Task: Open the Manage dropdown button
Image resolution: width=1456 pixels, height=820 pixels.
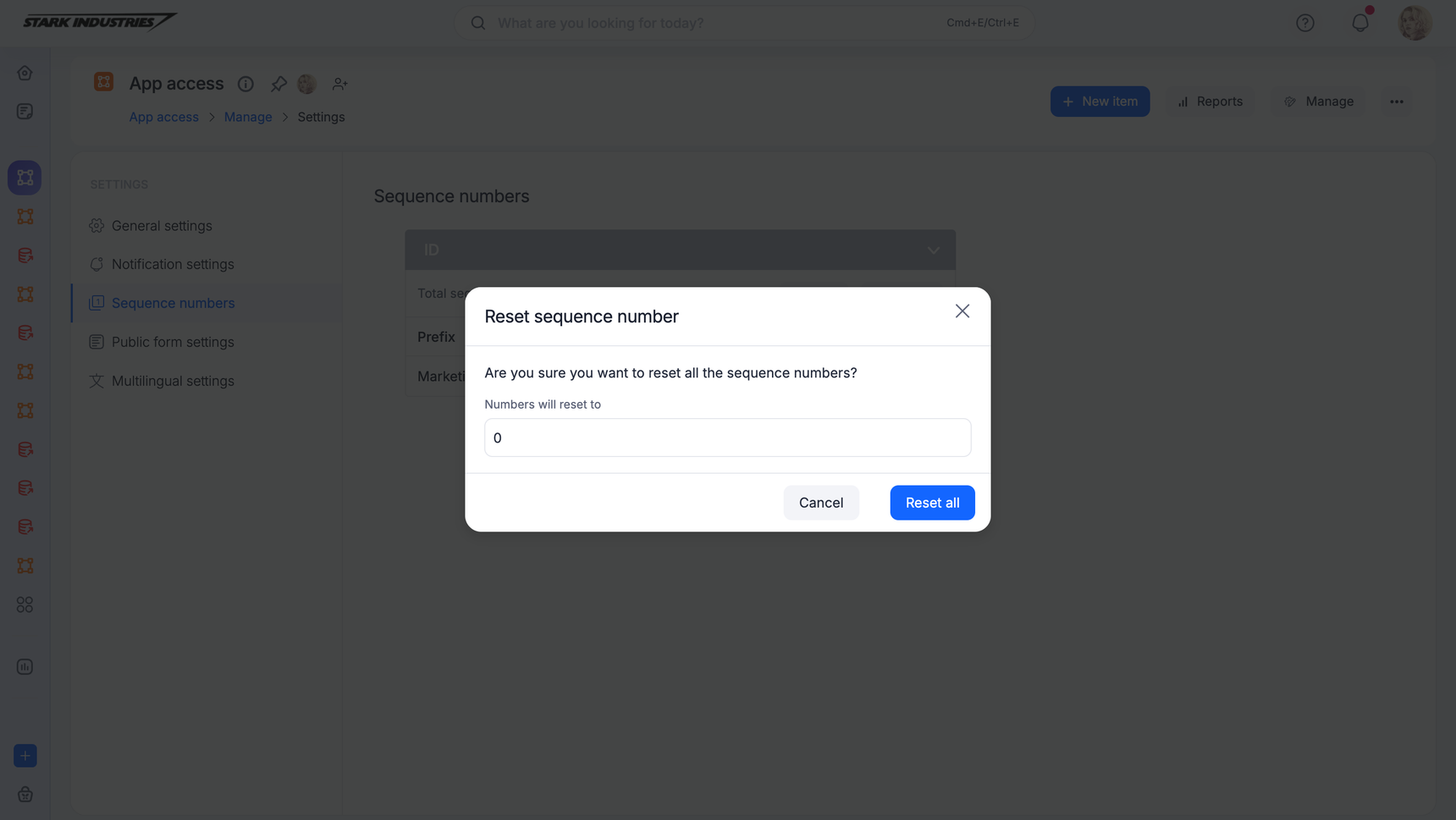Action: (1319, 102)
